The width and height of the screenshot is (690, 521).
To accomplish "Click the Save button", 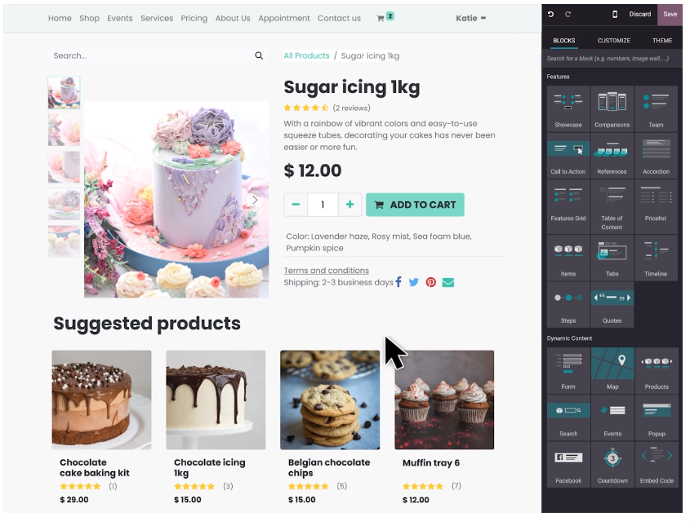I will point(670,14).
